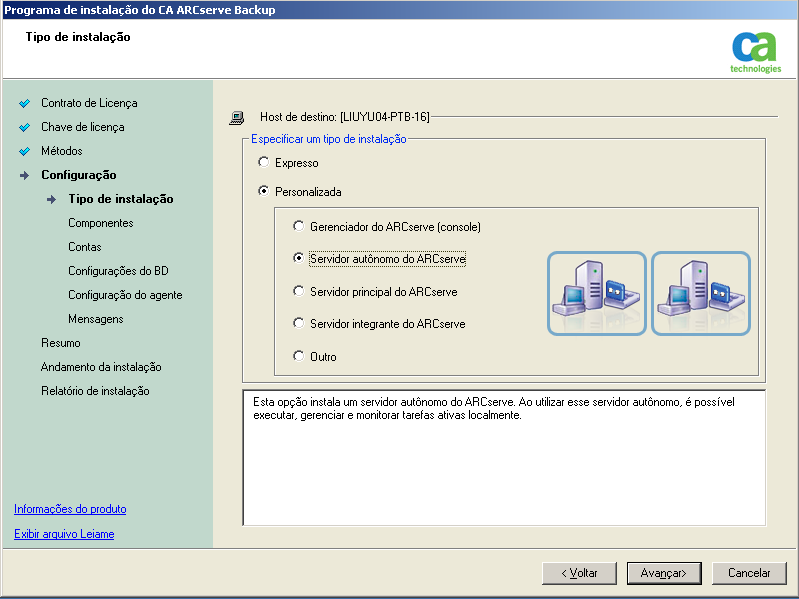Screen dimensions: 799x599
Task: Click the CA technologies logo
Action: pos(755,52)
